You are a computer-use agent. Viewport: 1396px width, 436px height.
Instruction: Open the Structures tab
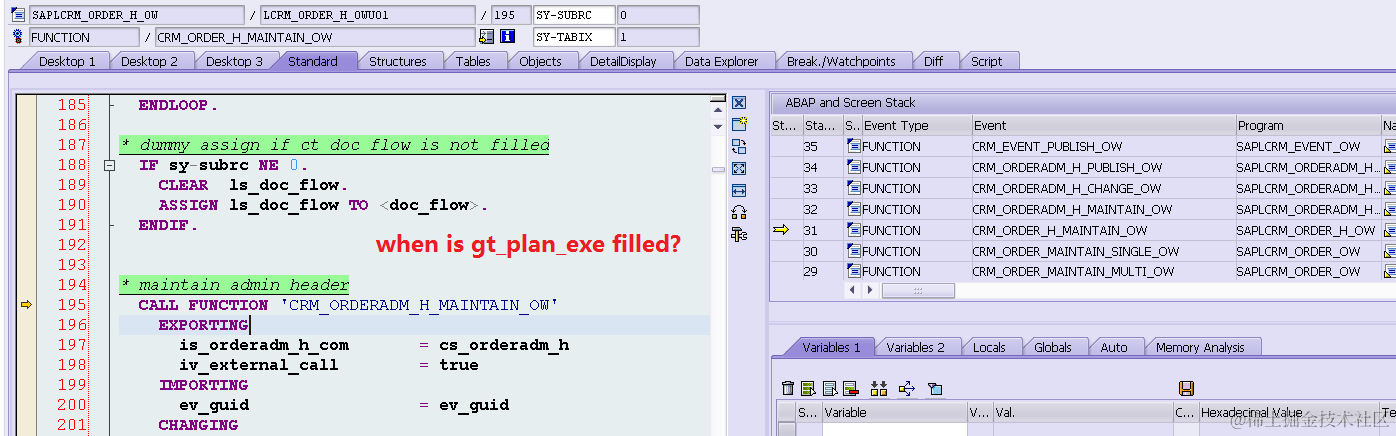(x=397, y=61)
